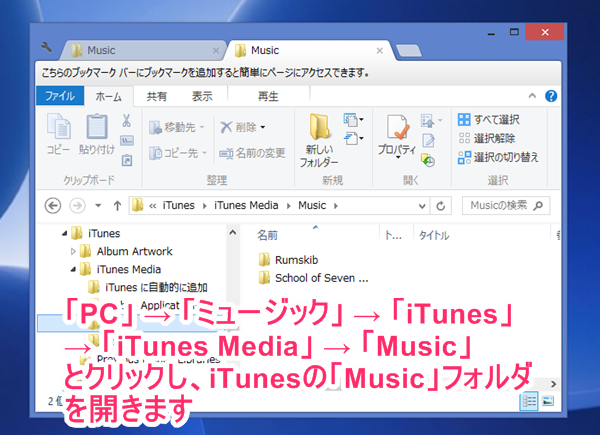Click the scissors Cut icon

[126, 121]
